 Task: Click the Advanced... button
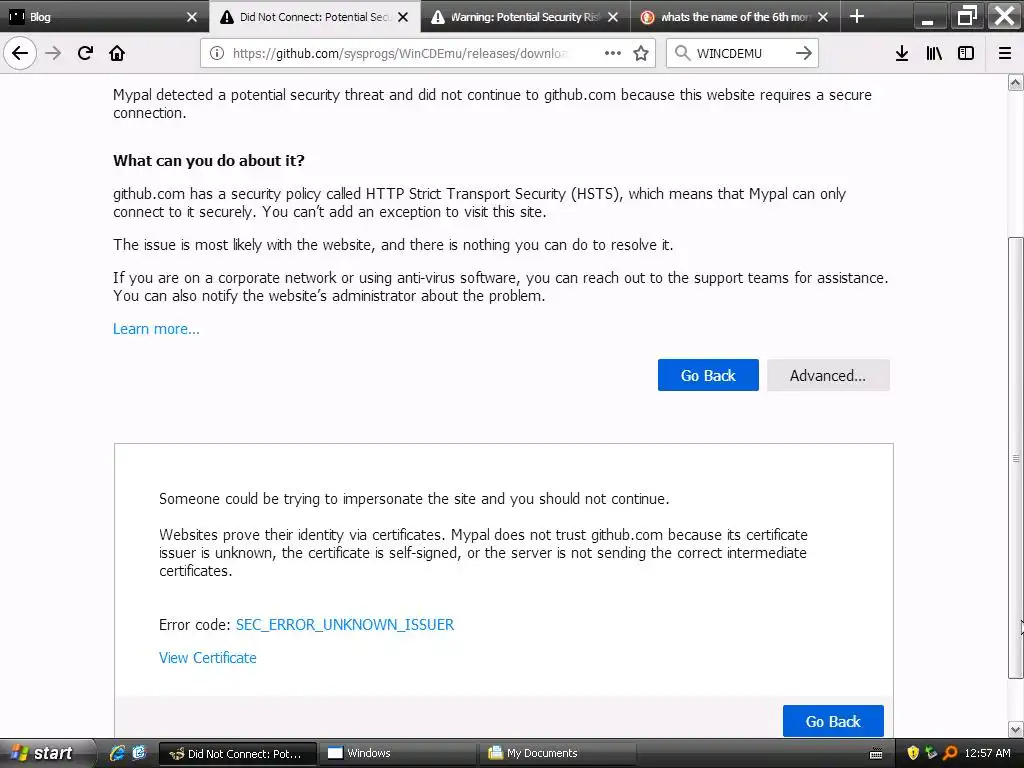(828, 376)
